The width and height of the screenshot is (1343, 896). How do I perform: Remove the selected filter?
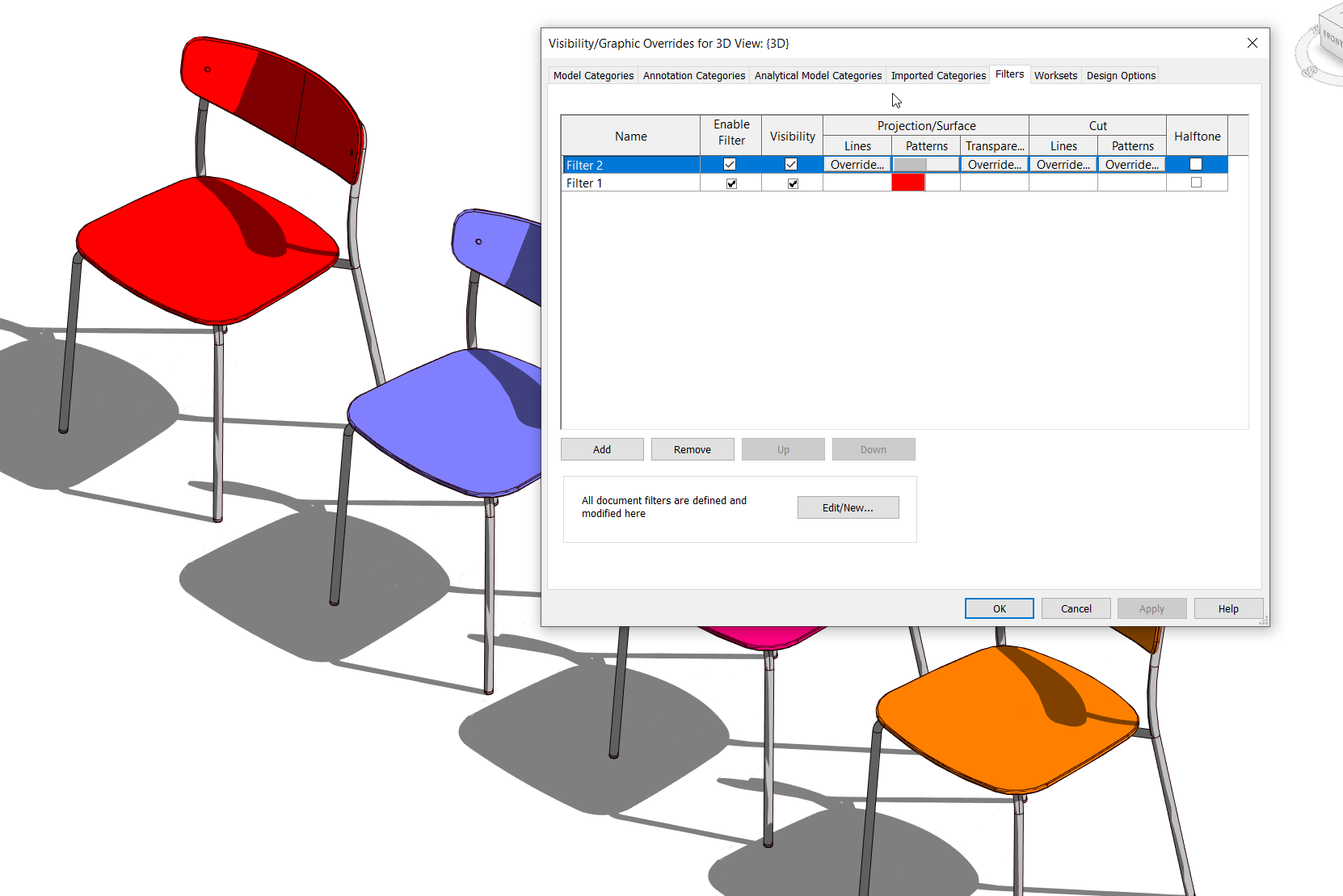click(692, 449)
